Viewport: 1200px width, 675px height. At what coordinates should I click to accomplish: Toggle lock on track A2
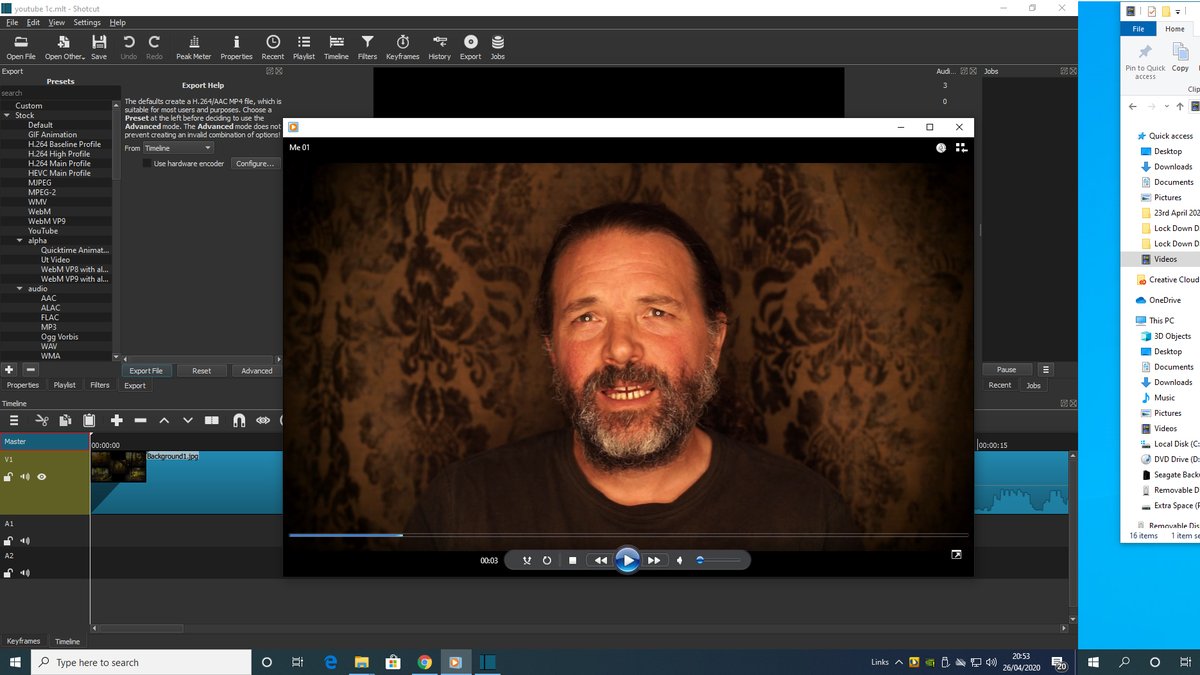8,573
